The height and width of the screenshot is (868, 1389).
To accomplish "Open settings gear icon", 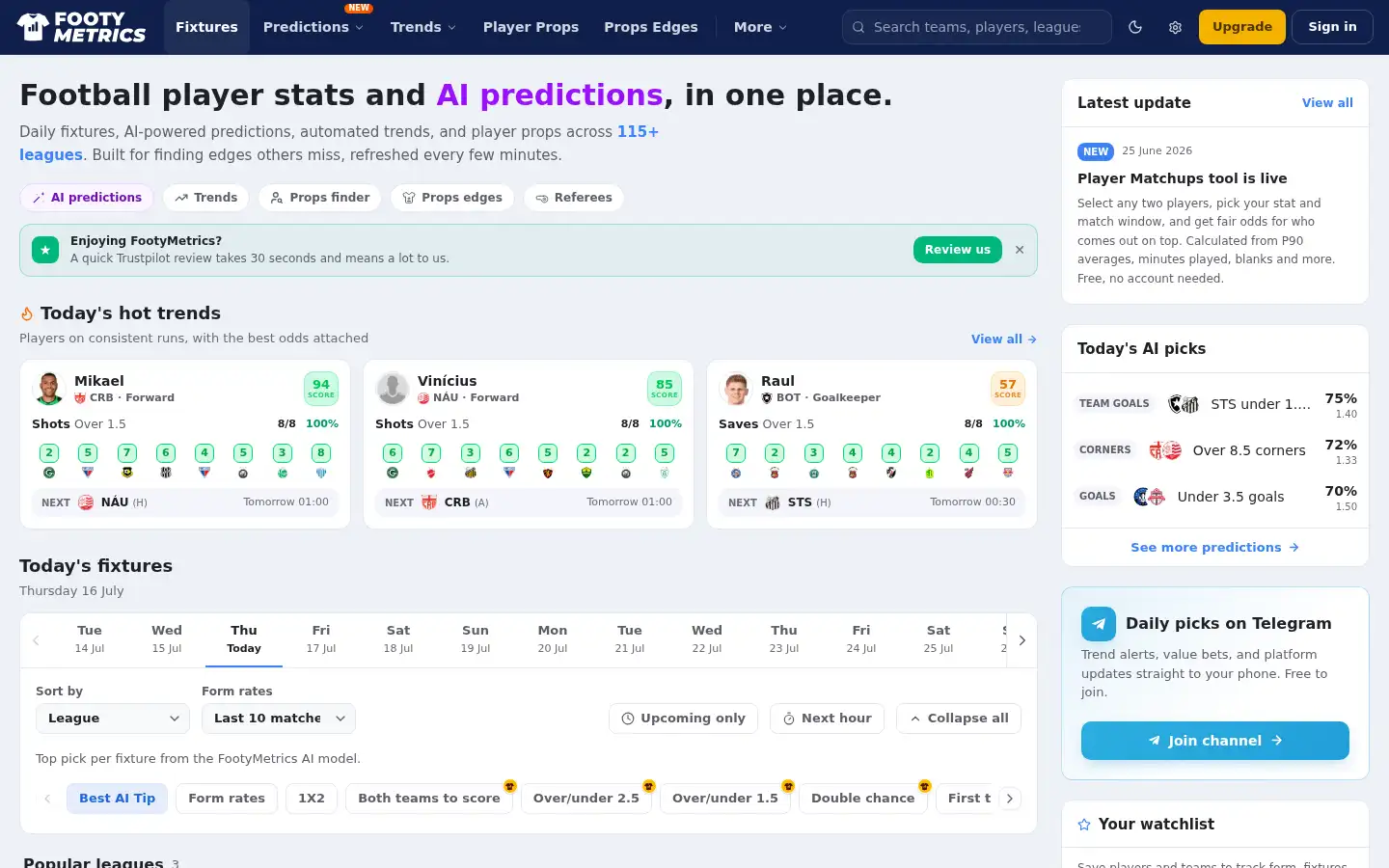I will 1175,27.
